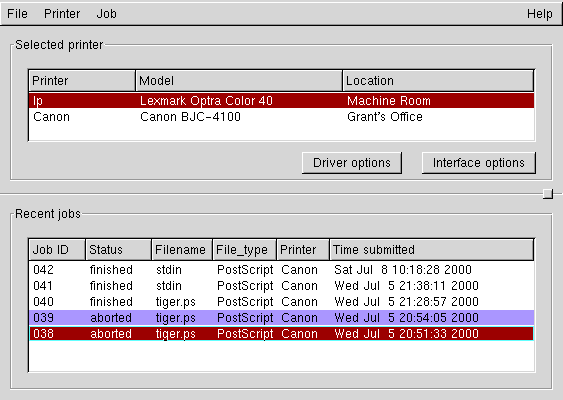This screenshot has height=400, width=563.
Task: Open the Printer menu
Action: click(62, 14)
